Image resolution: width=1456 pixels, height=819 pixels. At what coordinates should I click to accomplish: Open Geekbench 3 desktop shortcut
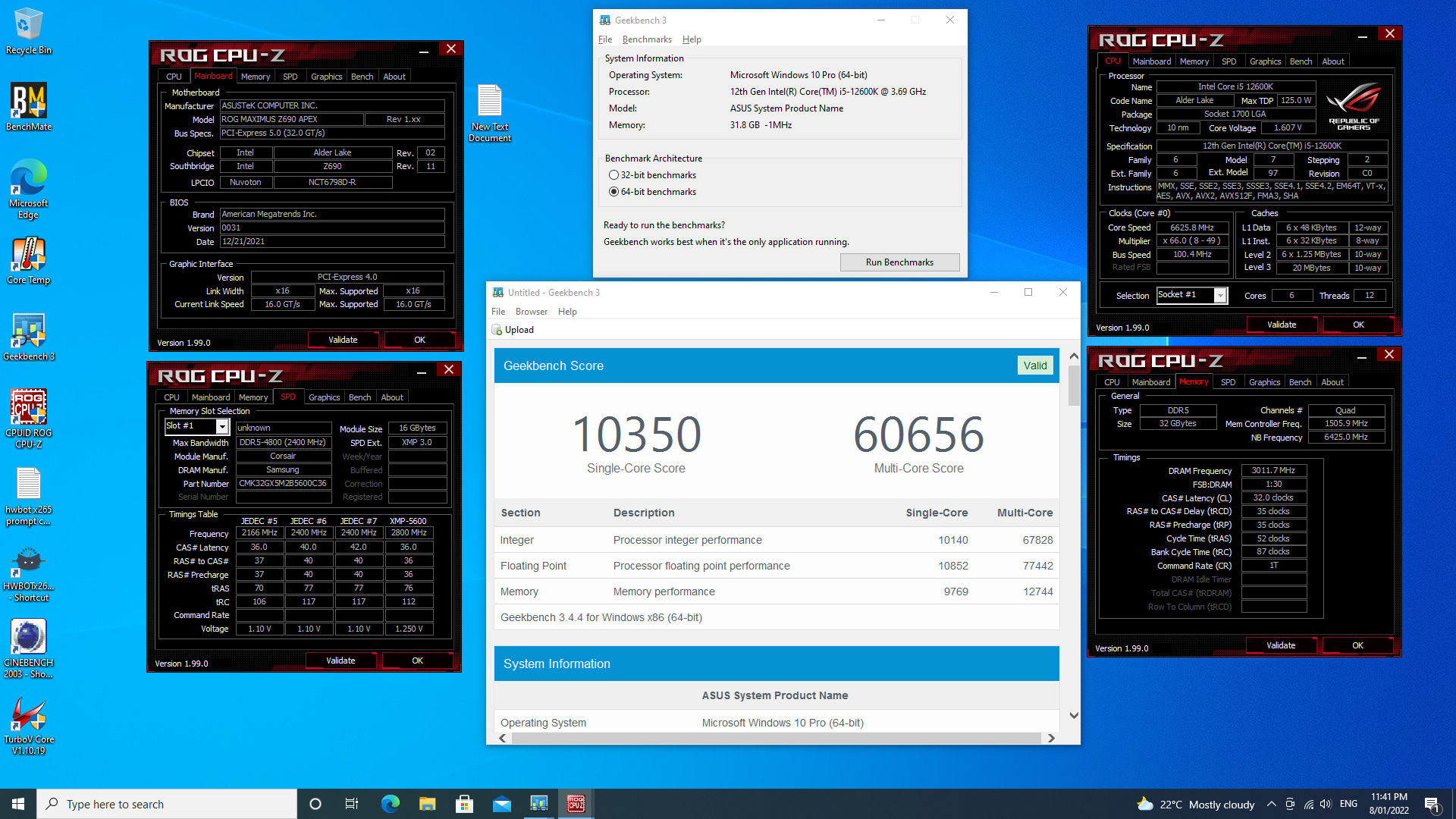tap(29, 337)
